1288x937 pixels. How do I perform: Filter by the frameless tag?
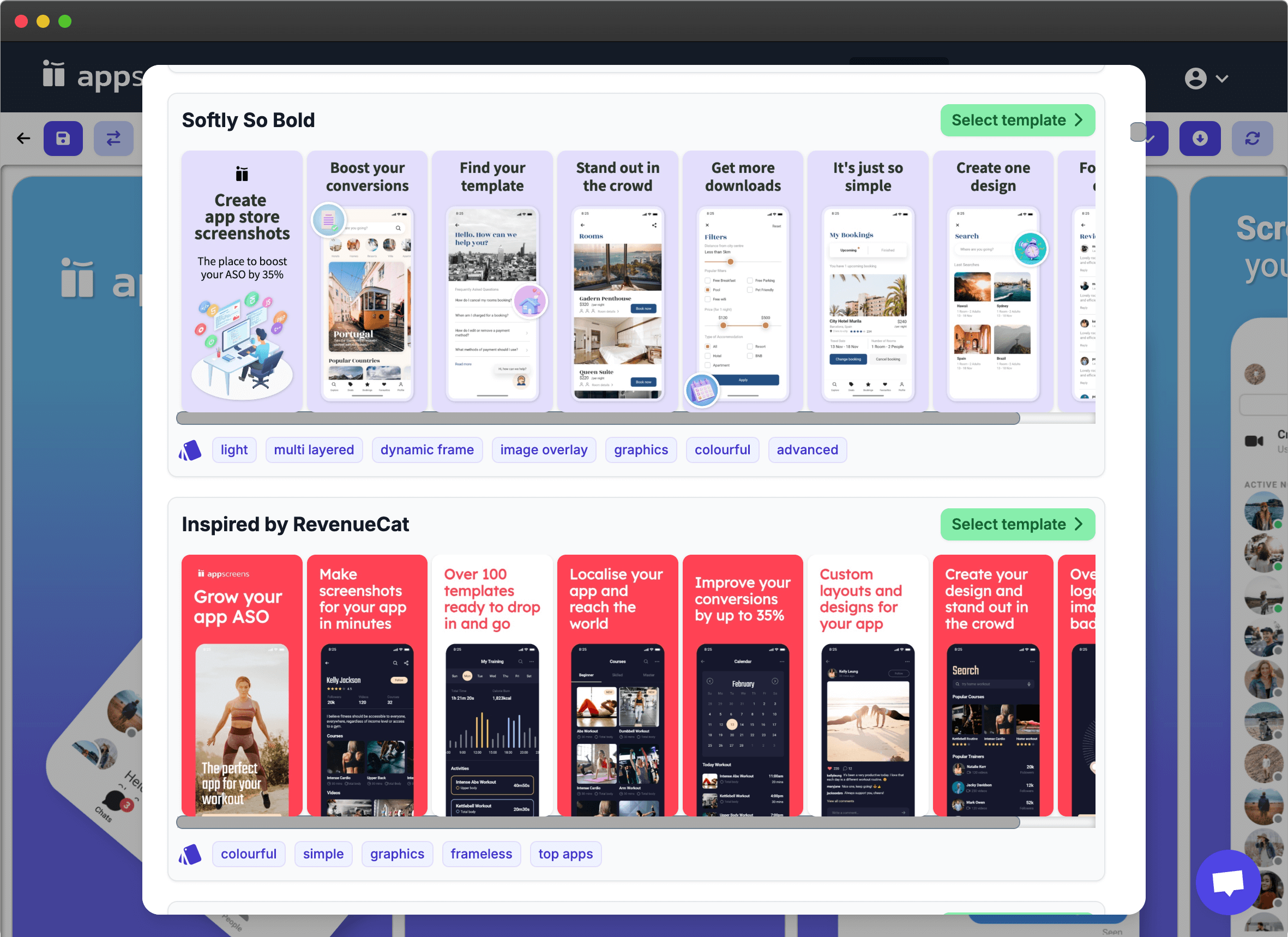pos(481,854)
